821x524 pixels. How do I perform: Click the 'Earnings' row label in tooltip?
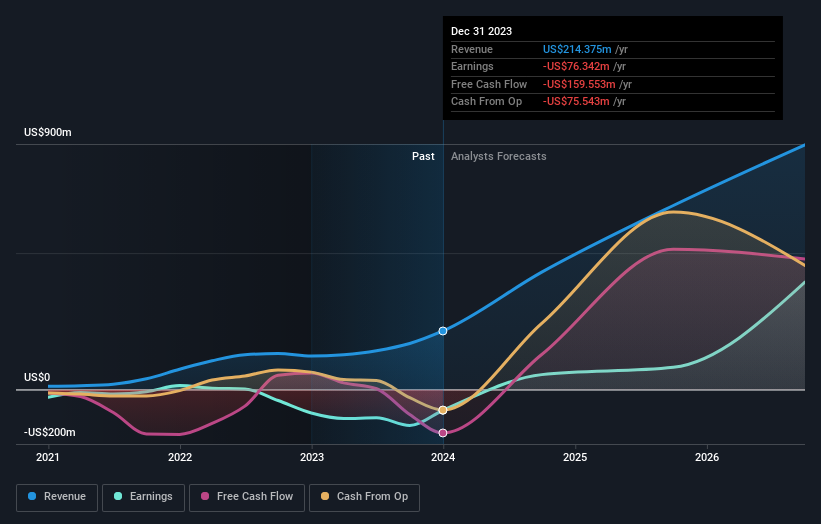point(472,66)
